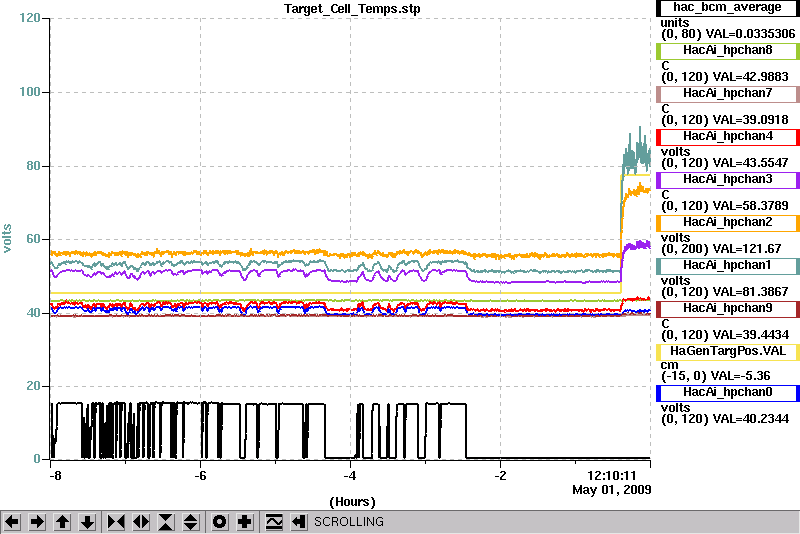Pan the graph down with the down arrow icon
Viewport: 800px width, 534px height.
point(87,522)
